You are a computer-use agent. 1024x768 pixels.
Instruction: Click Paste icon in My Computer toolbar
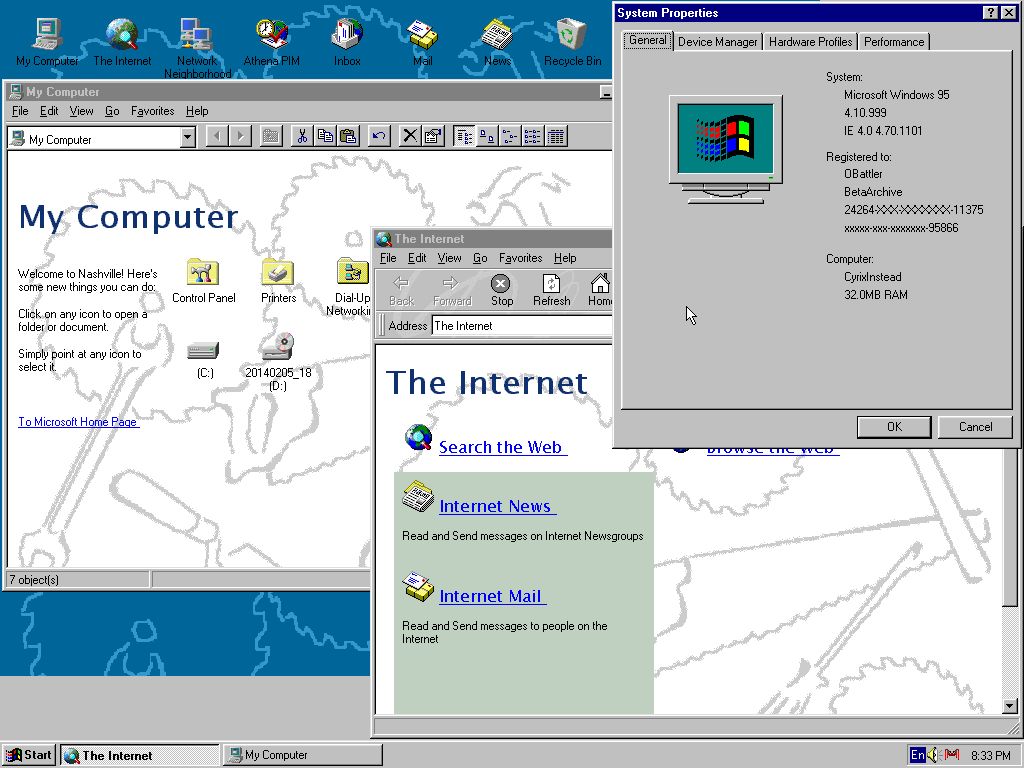click(x=349, y=136)
